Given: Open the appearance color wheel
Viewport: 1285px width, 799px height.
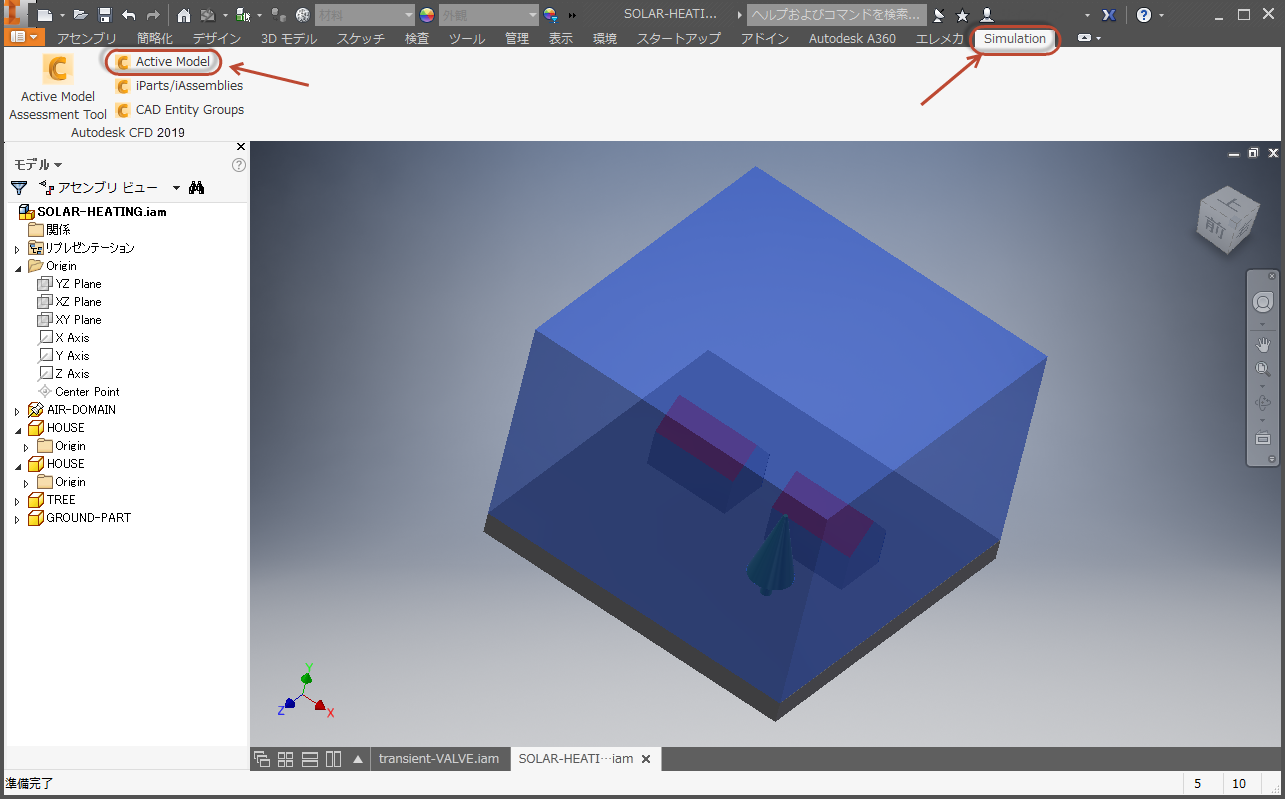Looking at the screenshot, I should coord(427,15).
